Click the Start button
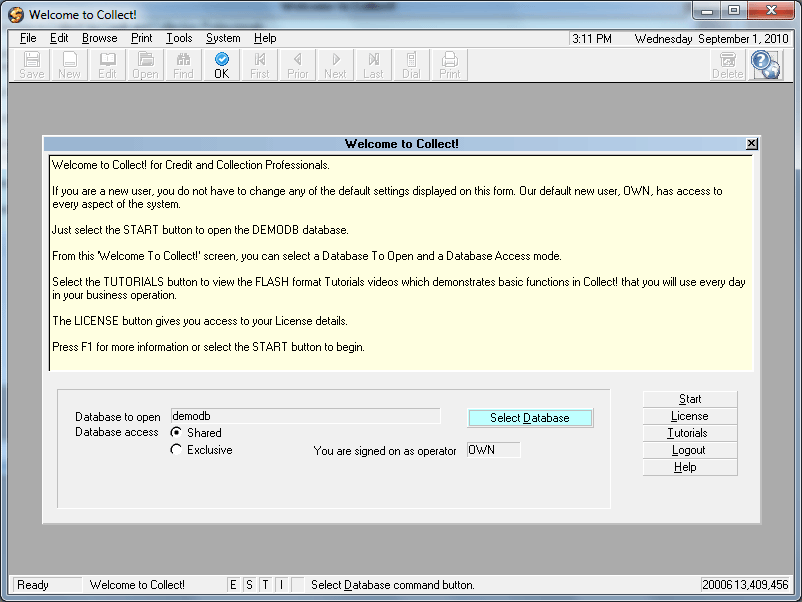 pos(690,399)
